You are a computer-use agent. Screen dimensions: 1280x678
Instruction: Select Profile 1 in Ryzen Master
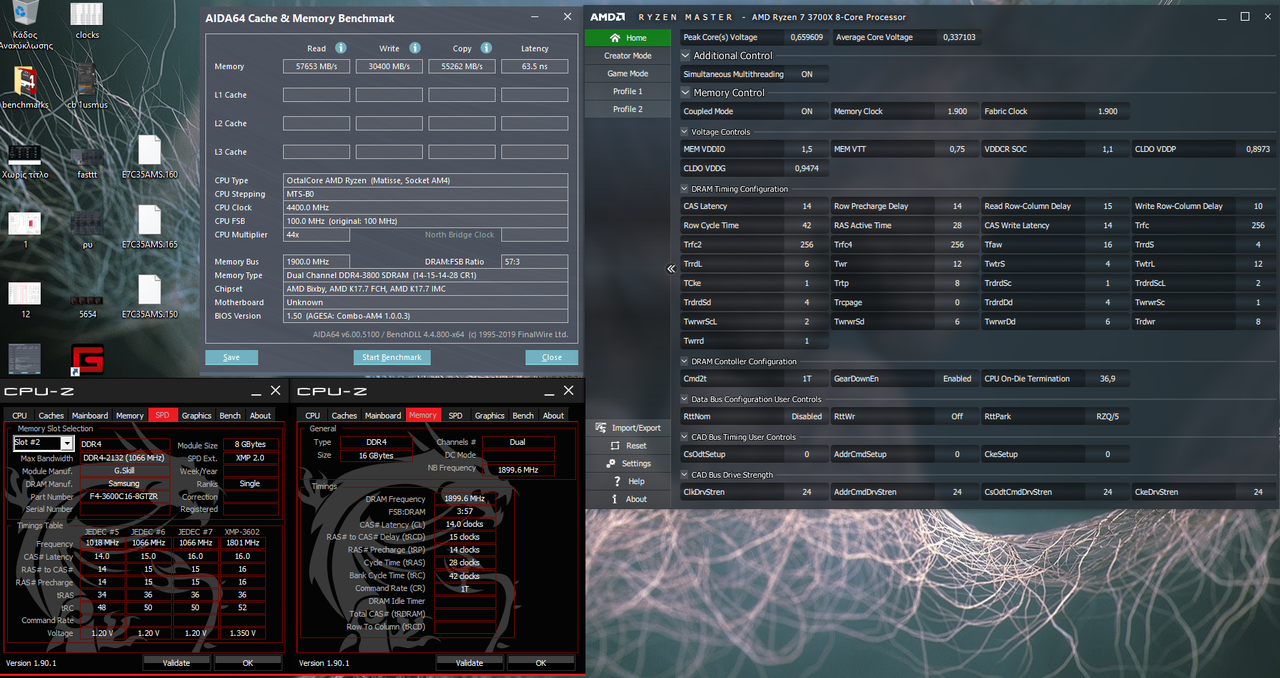(x=627, y=91)
